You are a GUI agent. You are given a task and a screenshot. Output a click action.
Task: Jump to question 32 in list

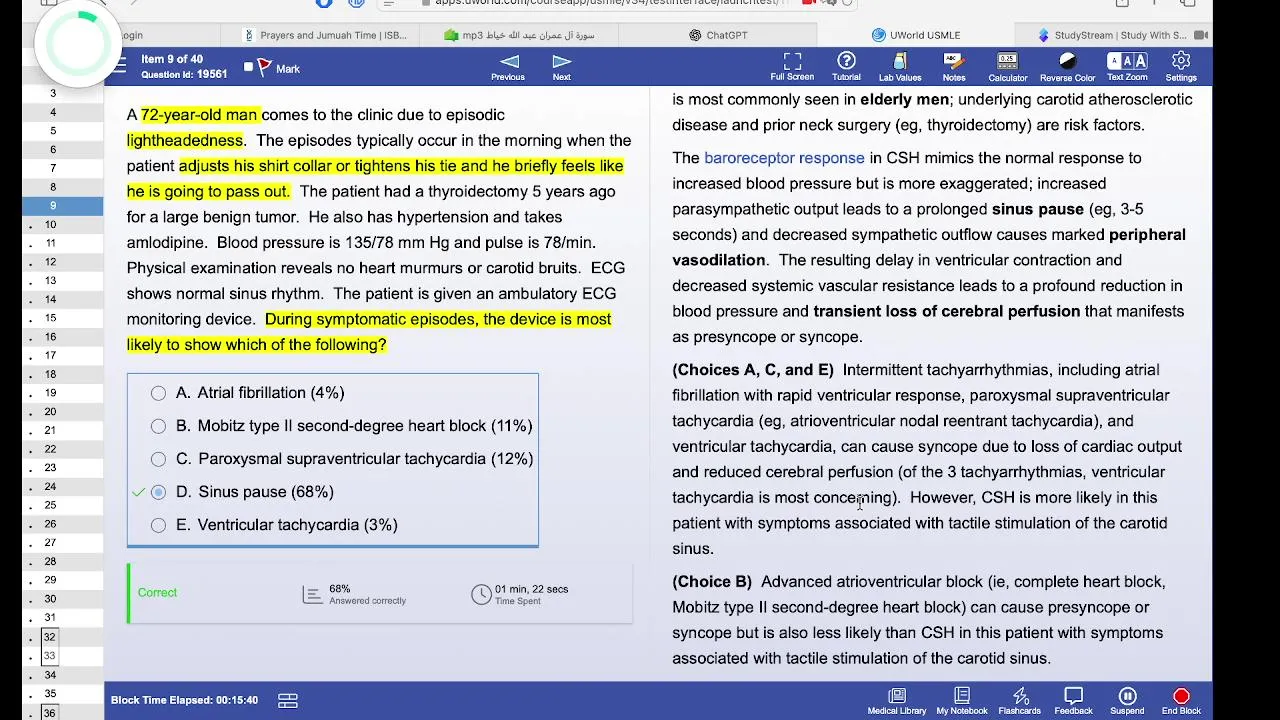50,637
